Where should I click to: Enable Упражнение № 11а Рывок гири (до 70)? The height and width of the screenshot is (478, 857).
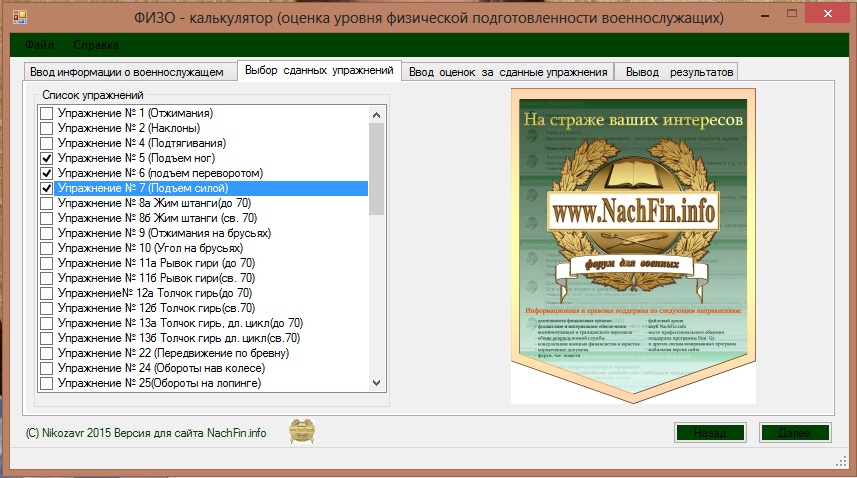coord(46,263)
